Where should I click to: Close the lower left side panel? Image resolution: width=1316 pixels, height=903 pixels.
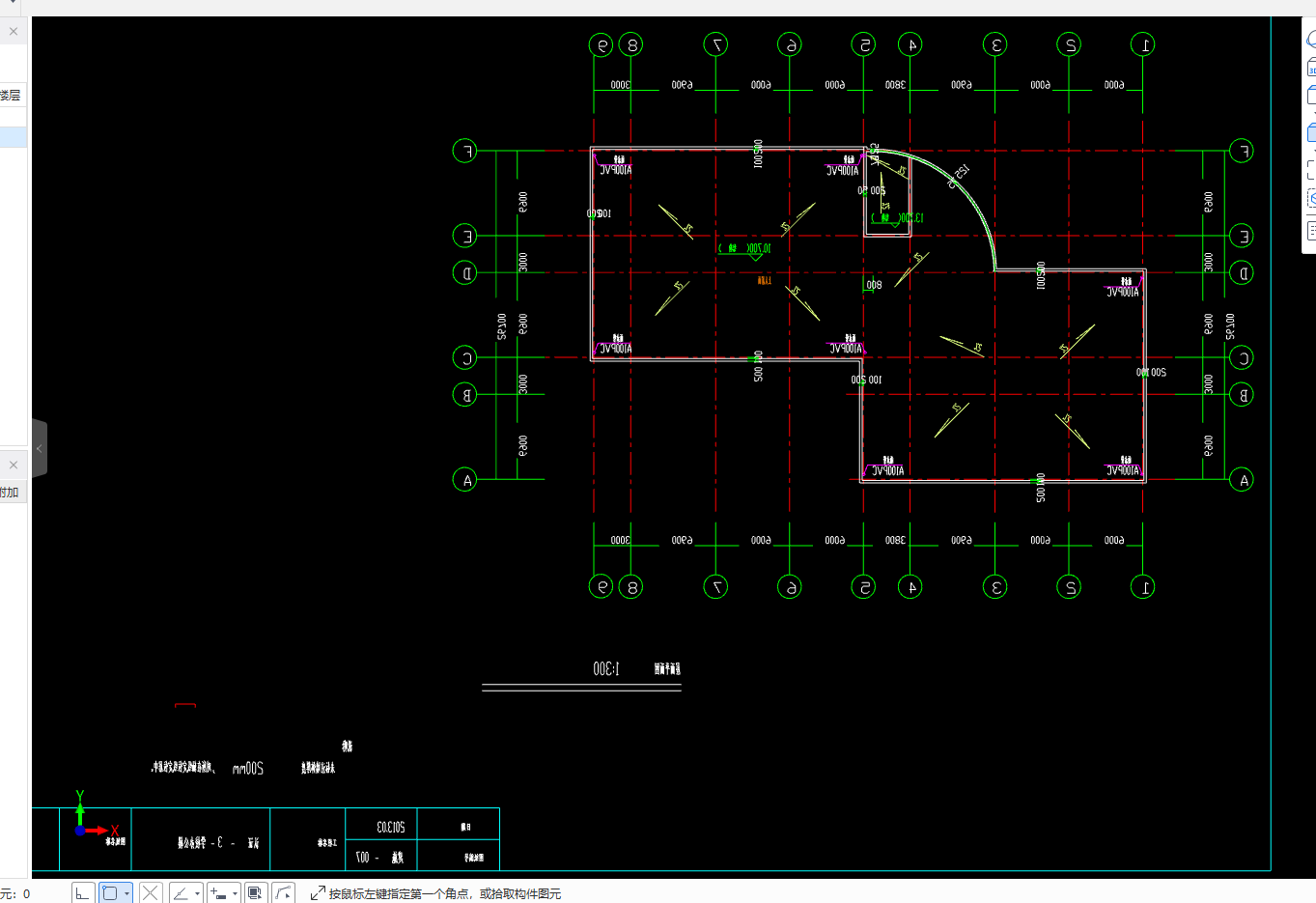click(14, 465)
